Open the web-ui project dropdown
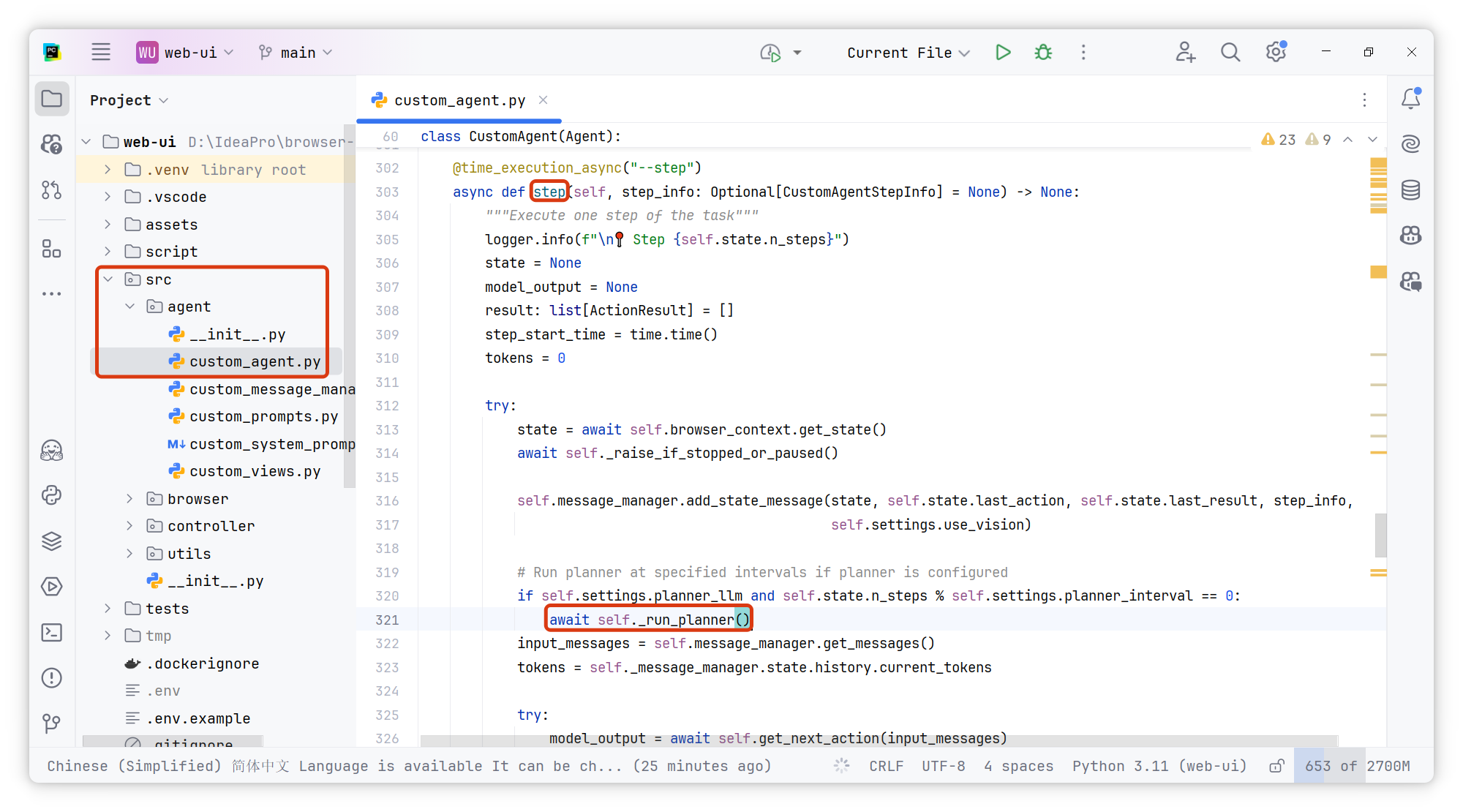 tap(185, 52)
